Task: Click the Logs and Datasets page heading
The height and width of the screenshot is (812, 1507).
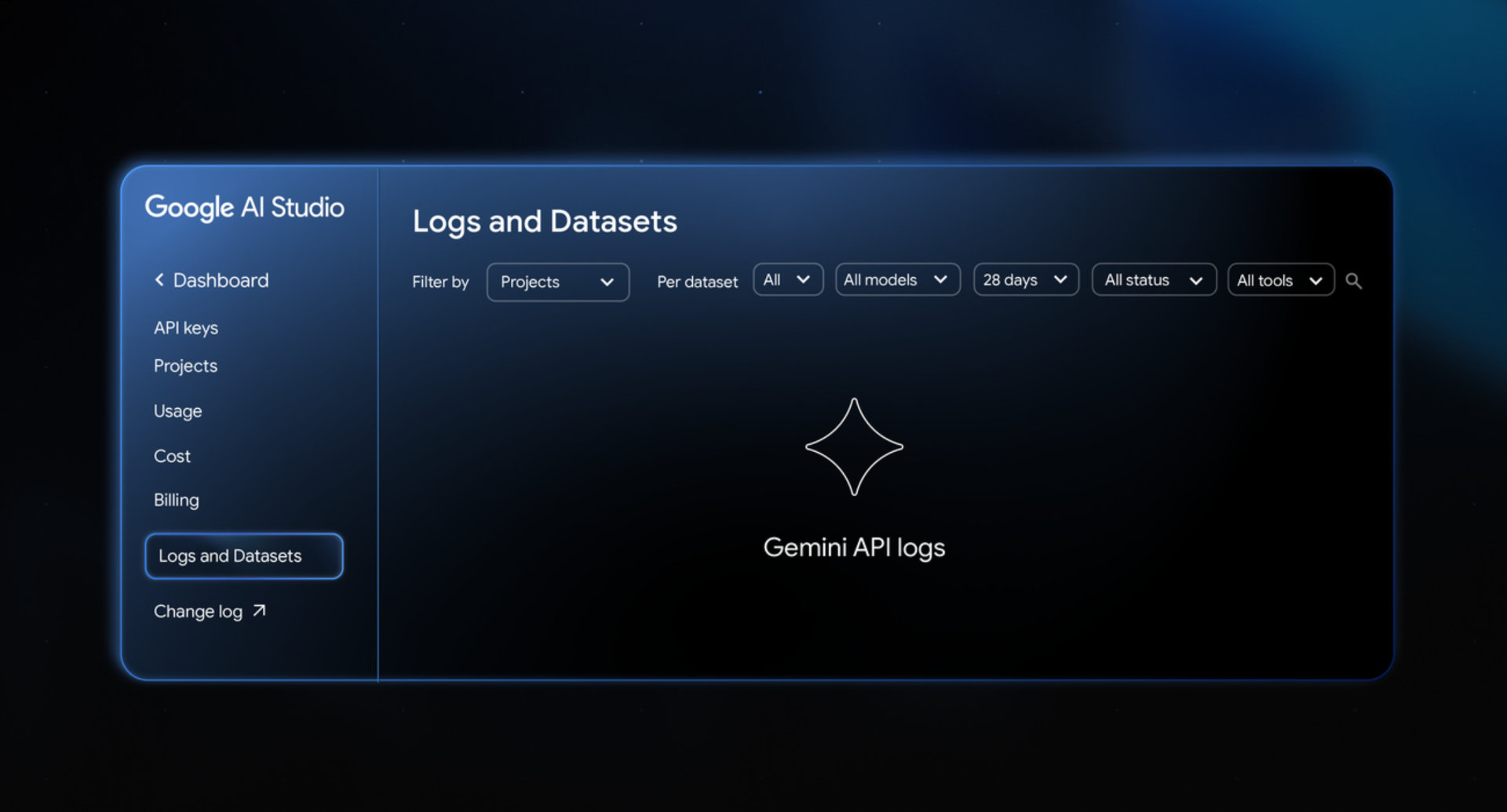Action: click(545, 222)
